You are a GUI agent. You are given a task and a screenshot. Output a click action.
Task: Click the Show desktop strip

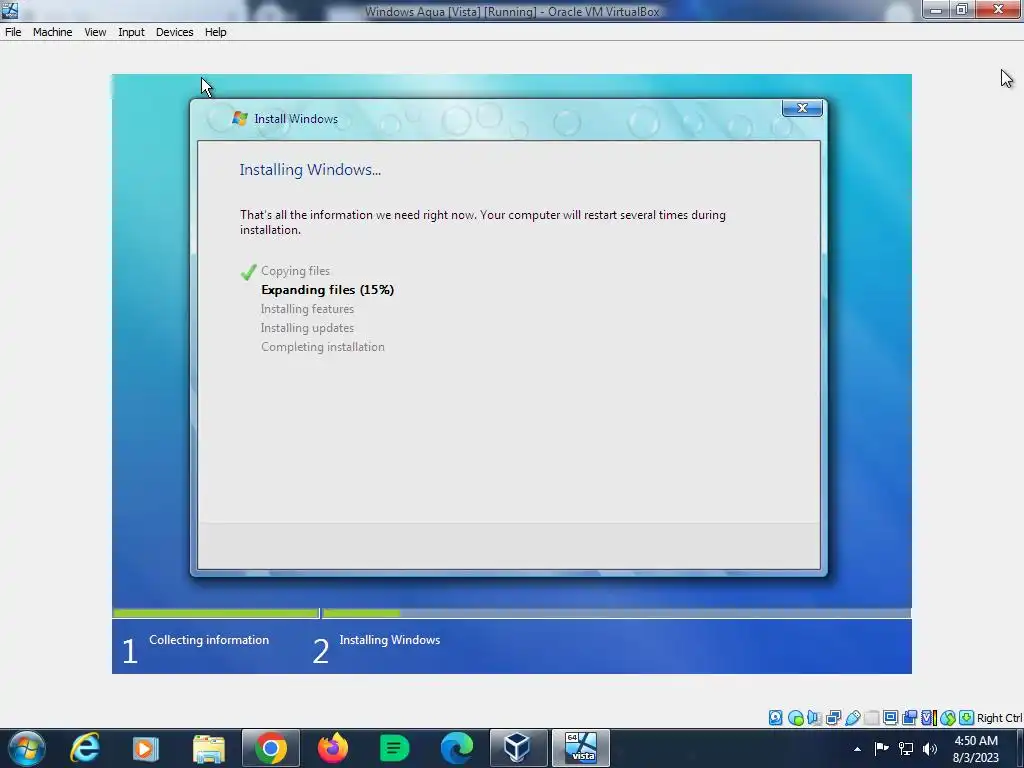click(1019, 748)
